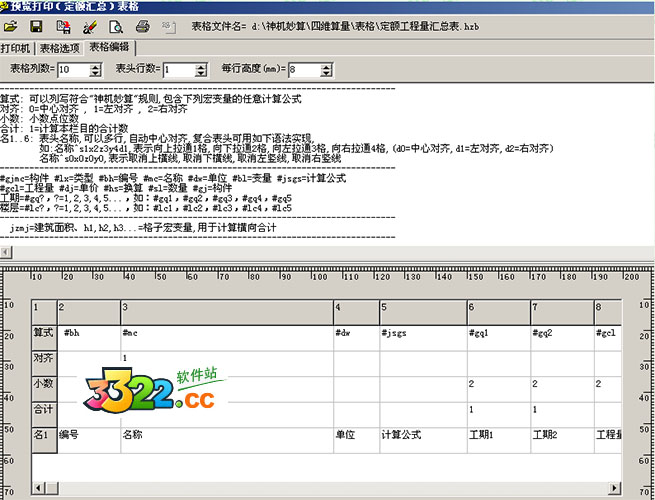Click the save-as document icon
Viewport: 655px width, 500px height.
(x=63, y=27)
